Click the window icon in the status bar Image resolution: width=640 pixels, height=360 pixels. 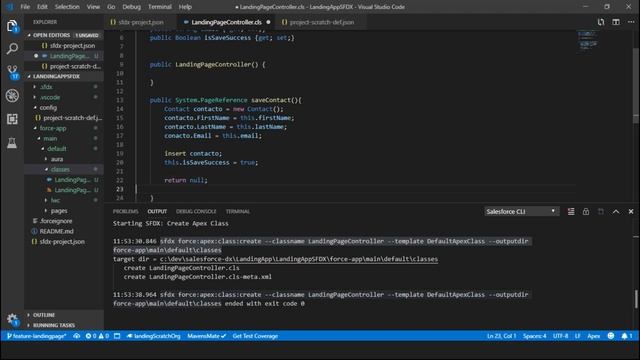pos(117,336)
